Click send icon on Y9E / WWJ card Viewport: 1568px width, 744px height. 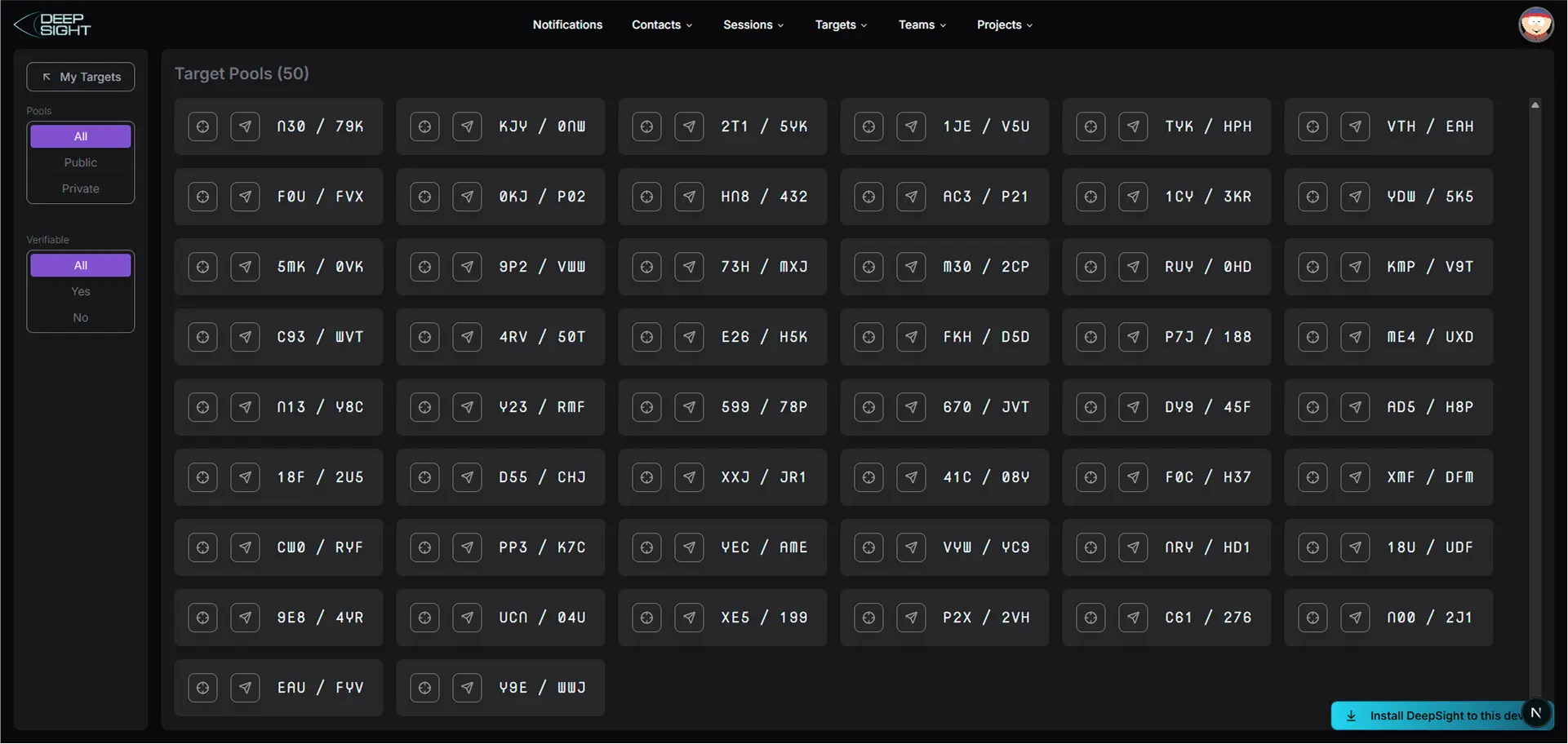coord(467,688)
